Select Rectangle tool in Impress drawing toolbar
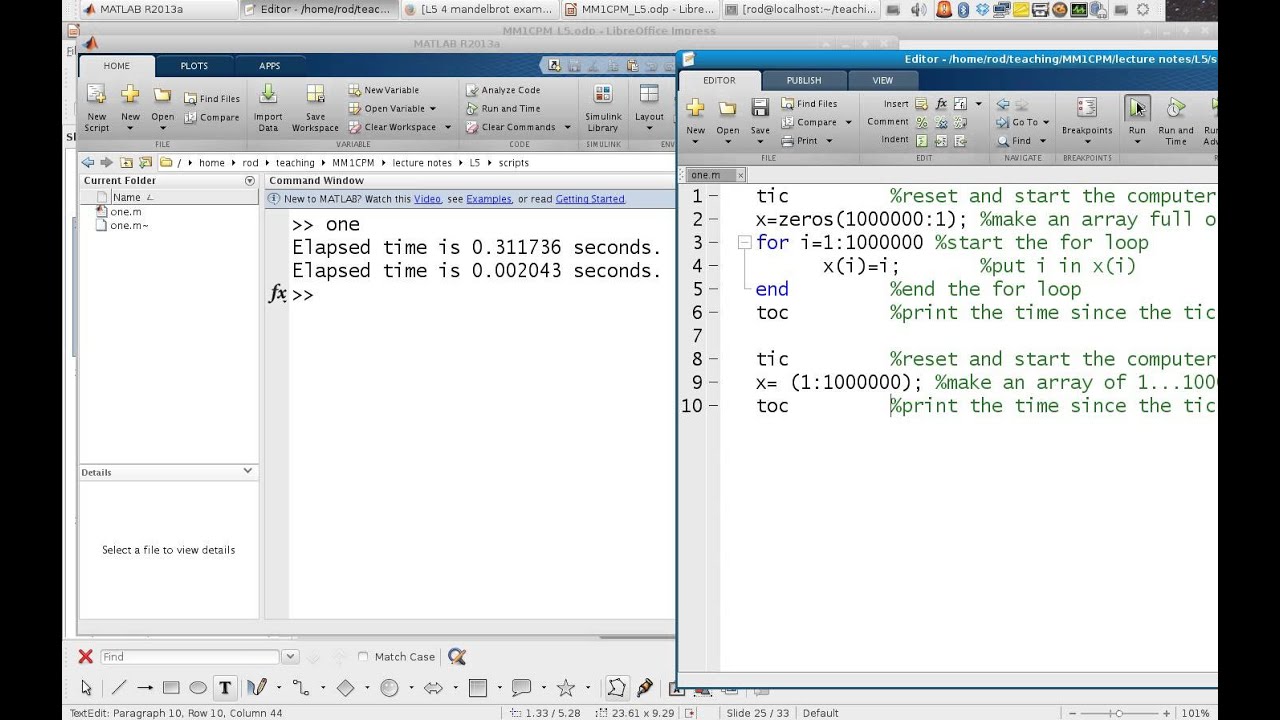This screenshot has width=1280, height=720. click(x=171, y=687)
